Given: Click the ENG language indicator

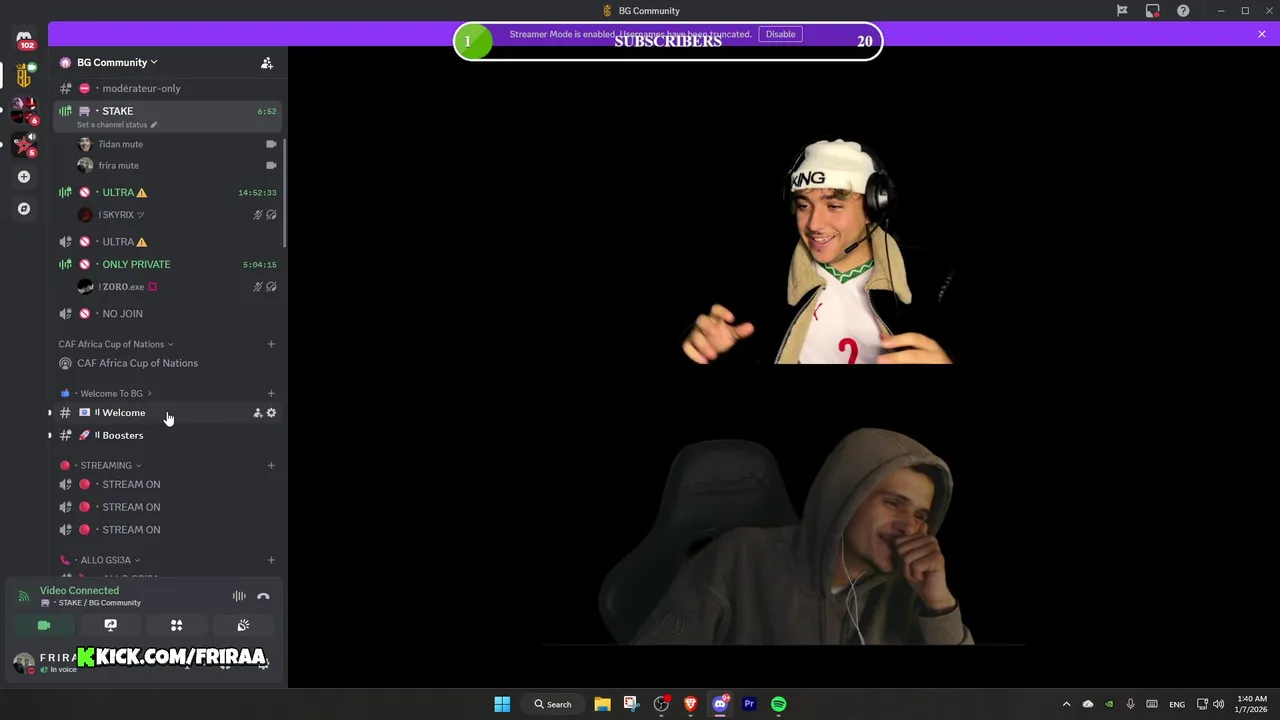Looking at the screenshot, I should (x=1177, y=704).
